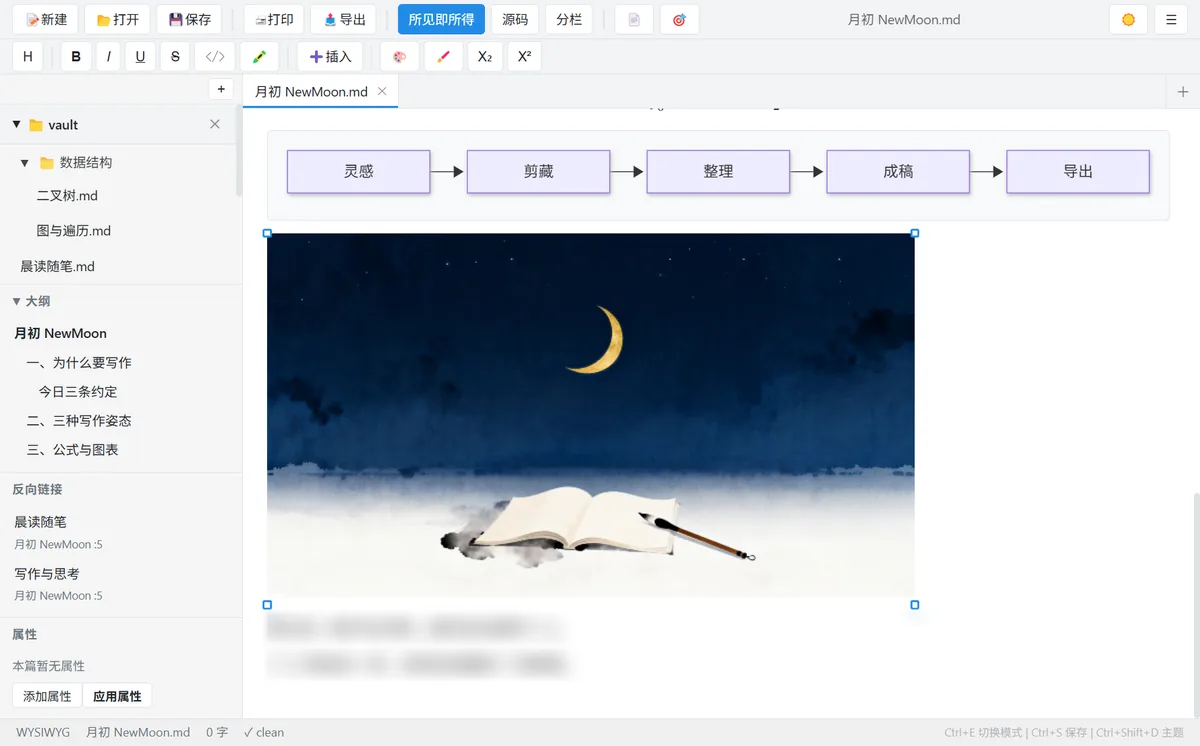Image resolution: width=1200 pixels, height=746 pixels.
Task: Open file 晨读随笔.md in sidebar
Action: pos(58,266)
